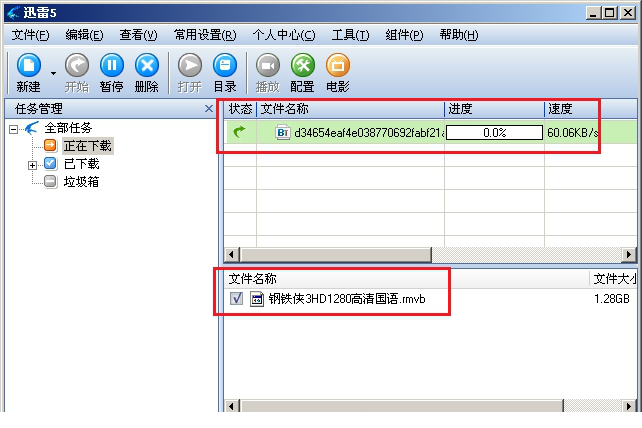Select file name 钢铁侠3HD1280高清国语.rmvb
This screenshot has width=642, height=428.
347,299
